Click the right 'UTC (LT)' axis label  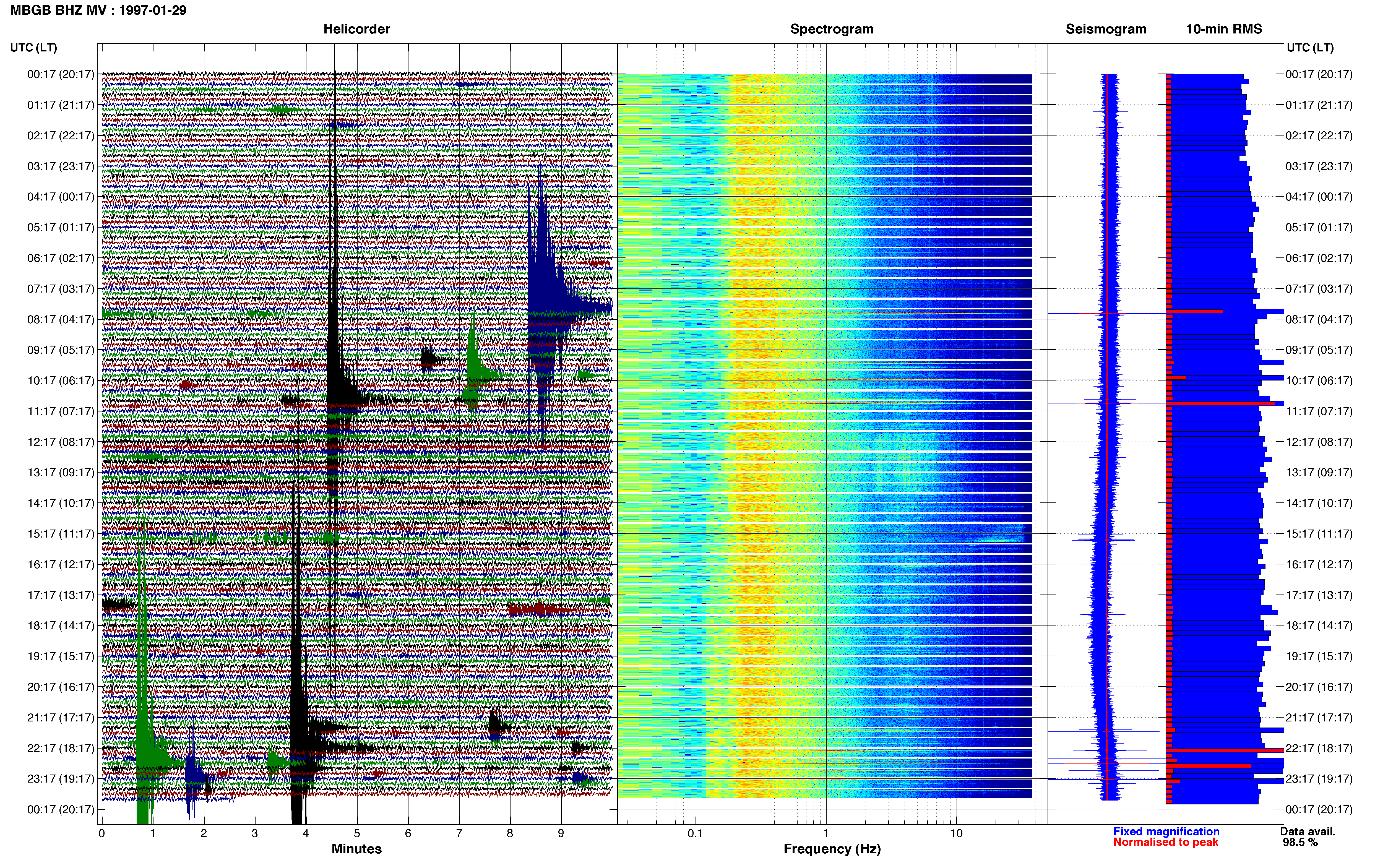(x=1310, y=48)
